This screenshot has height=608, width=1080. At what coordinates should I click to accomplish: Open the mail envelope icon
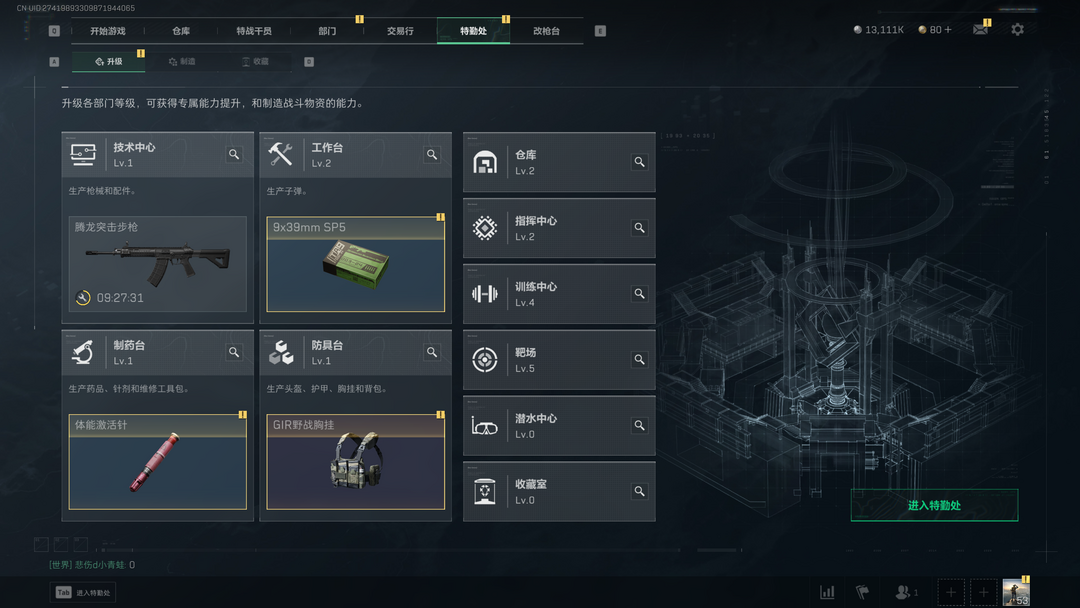point(980,30)
